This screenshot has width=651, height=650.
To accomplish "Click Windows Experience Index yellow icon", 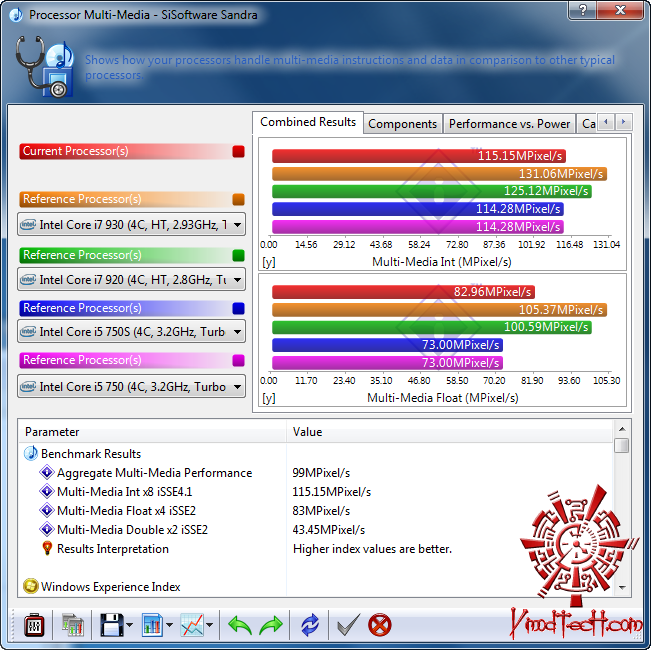I will tap(31, 586).
